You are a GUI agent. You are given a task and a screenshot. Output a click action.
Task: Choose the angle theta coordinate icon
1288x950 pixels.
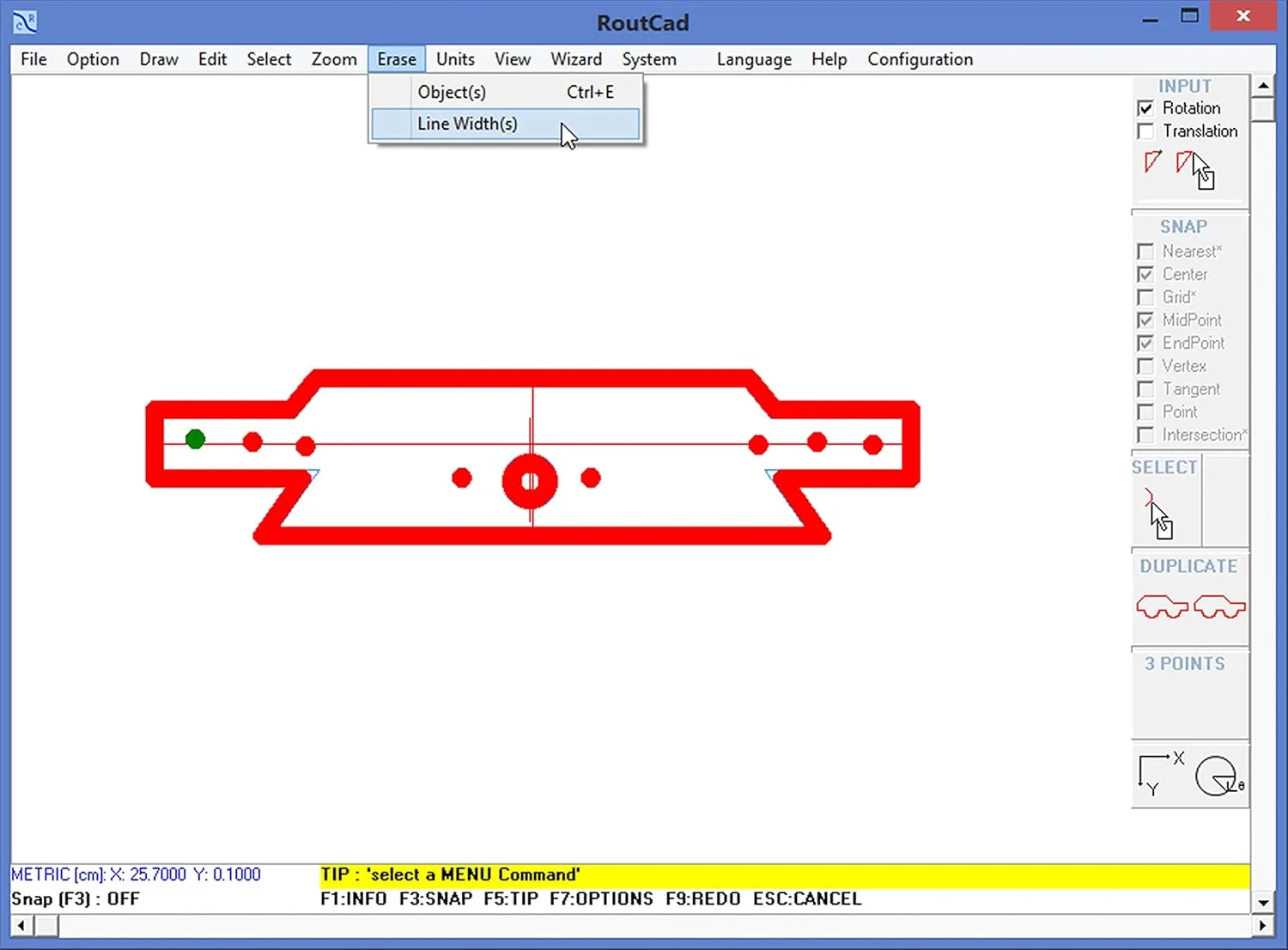pyautogui.click(x=1216, y=776)
